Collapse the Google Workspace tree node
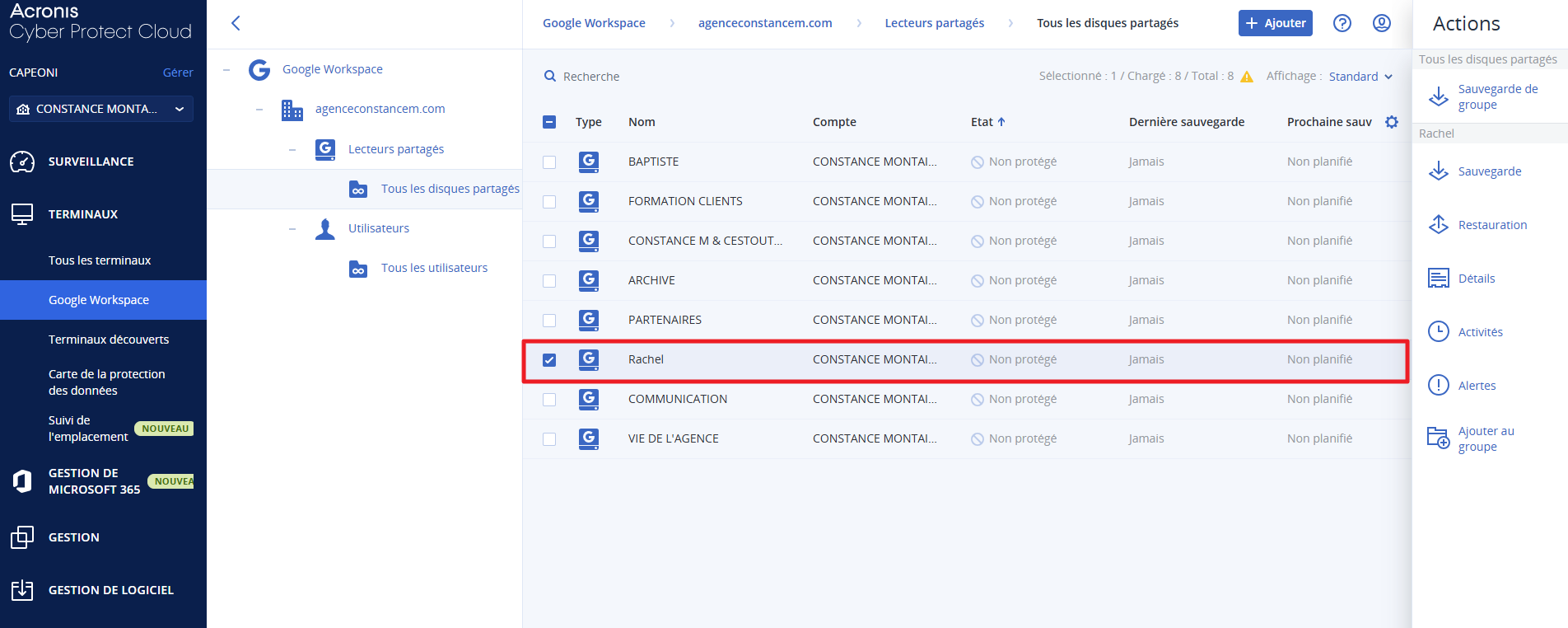Image resolution: width=1568 pixels, height=628 pixels. (x=226, y=69)
